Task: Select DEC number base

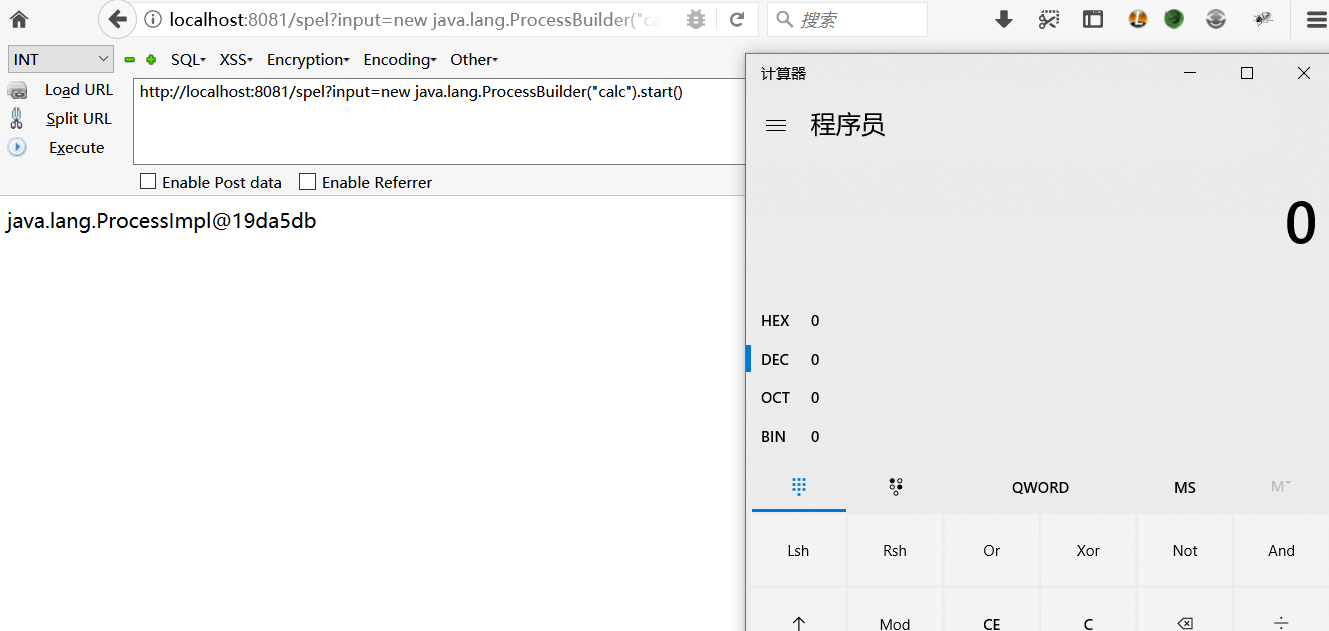Action: pos(790,360)
